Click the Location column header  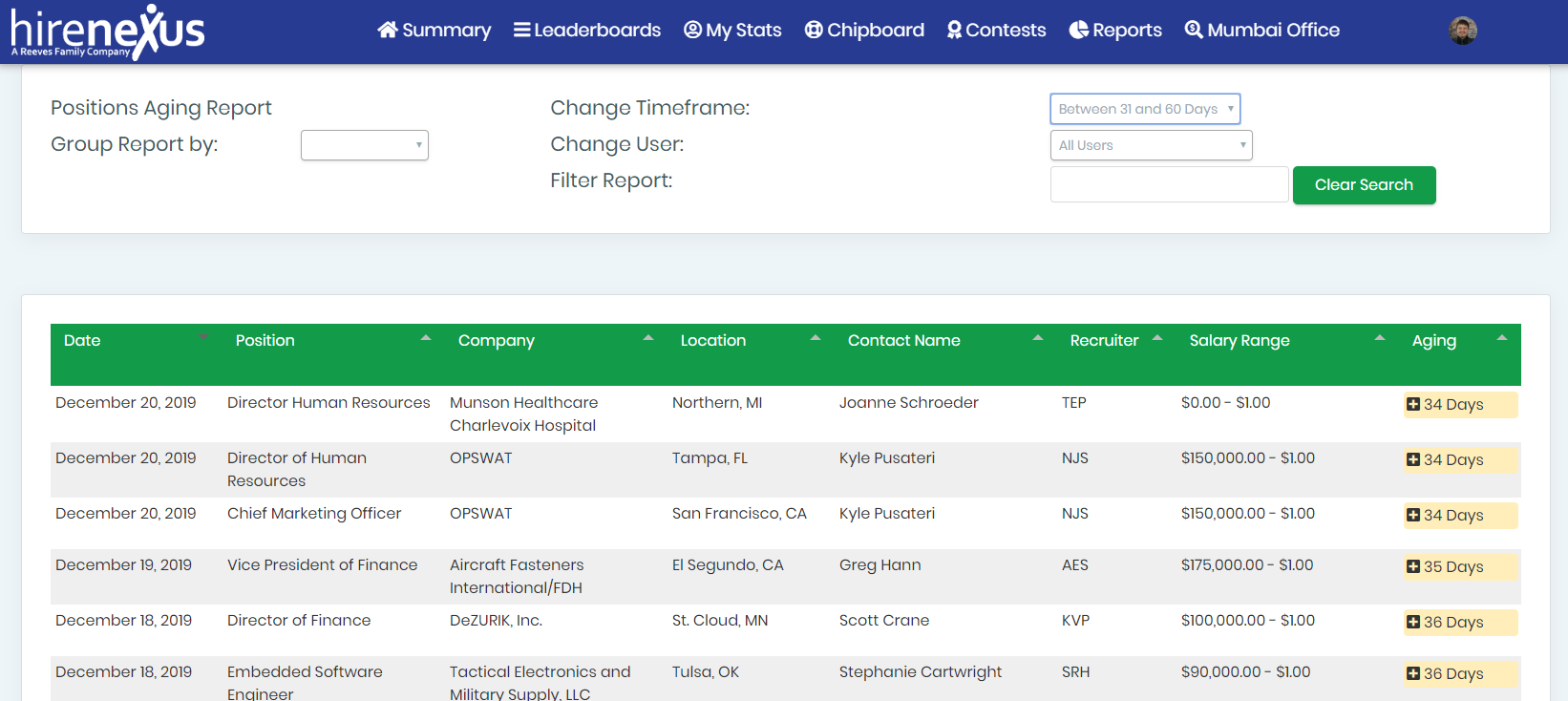(x=751, y=354)
